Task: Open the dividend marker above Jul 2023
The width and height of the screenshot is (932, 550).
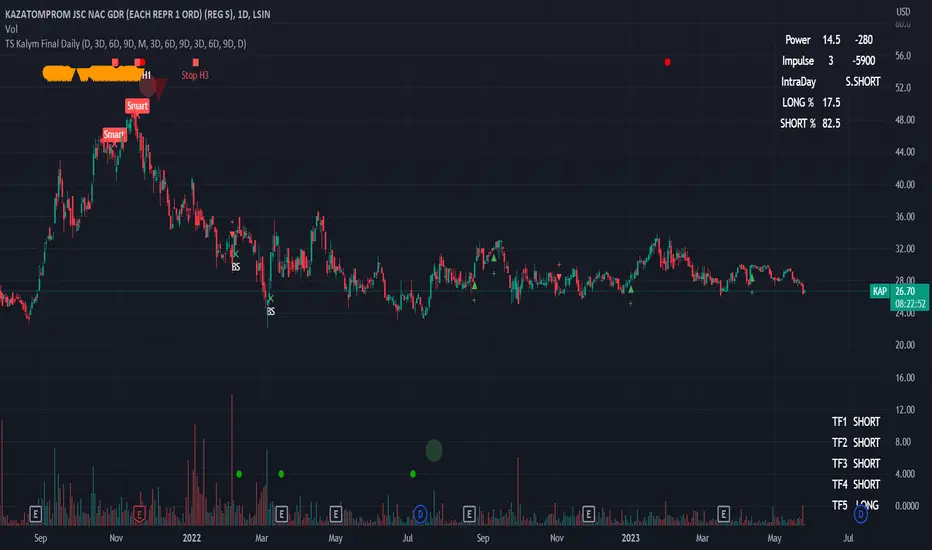Action: [860, 514]
